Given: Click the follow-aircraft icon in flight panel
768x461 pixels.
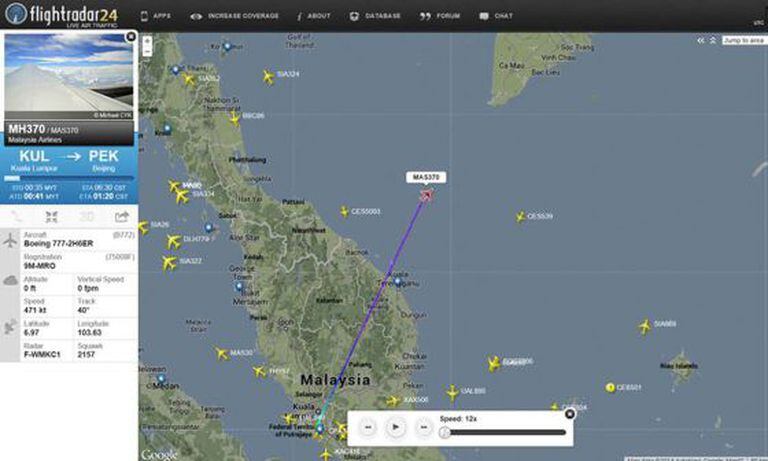Looking at the screenshot, I should pos(51,217).
